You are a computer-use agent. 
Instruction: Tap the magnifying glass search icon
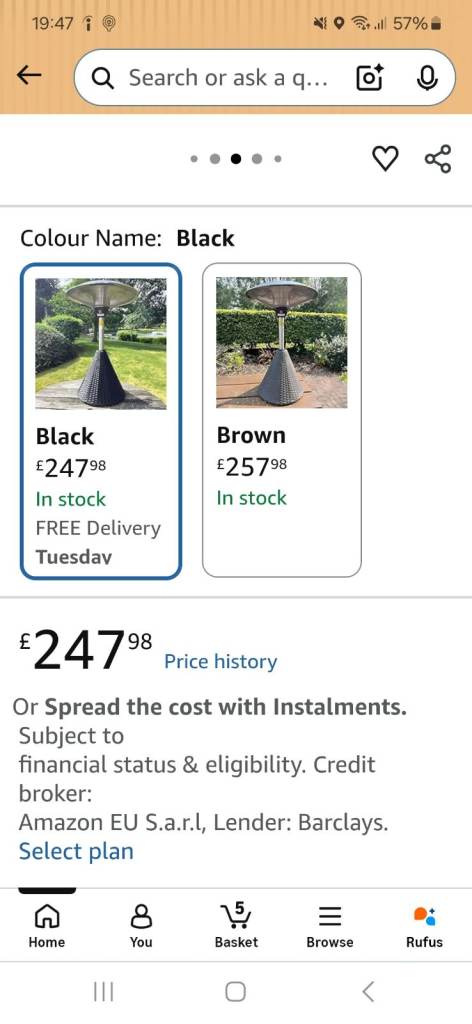(x=102, y=78)
